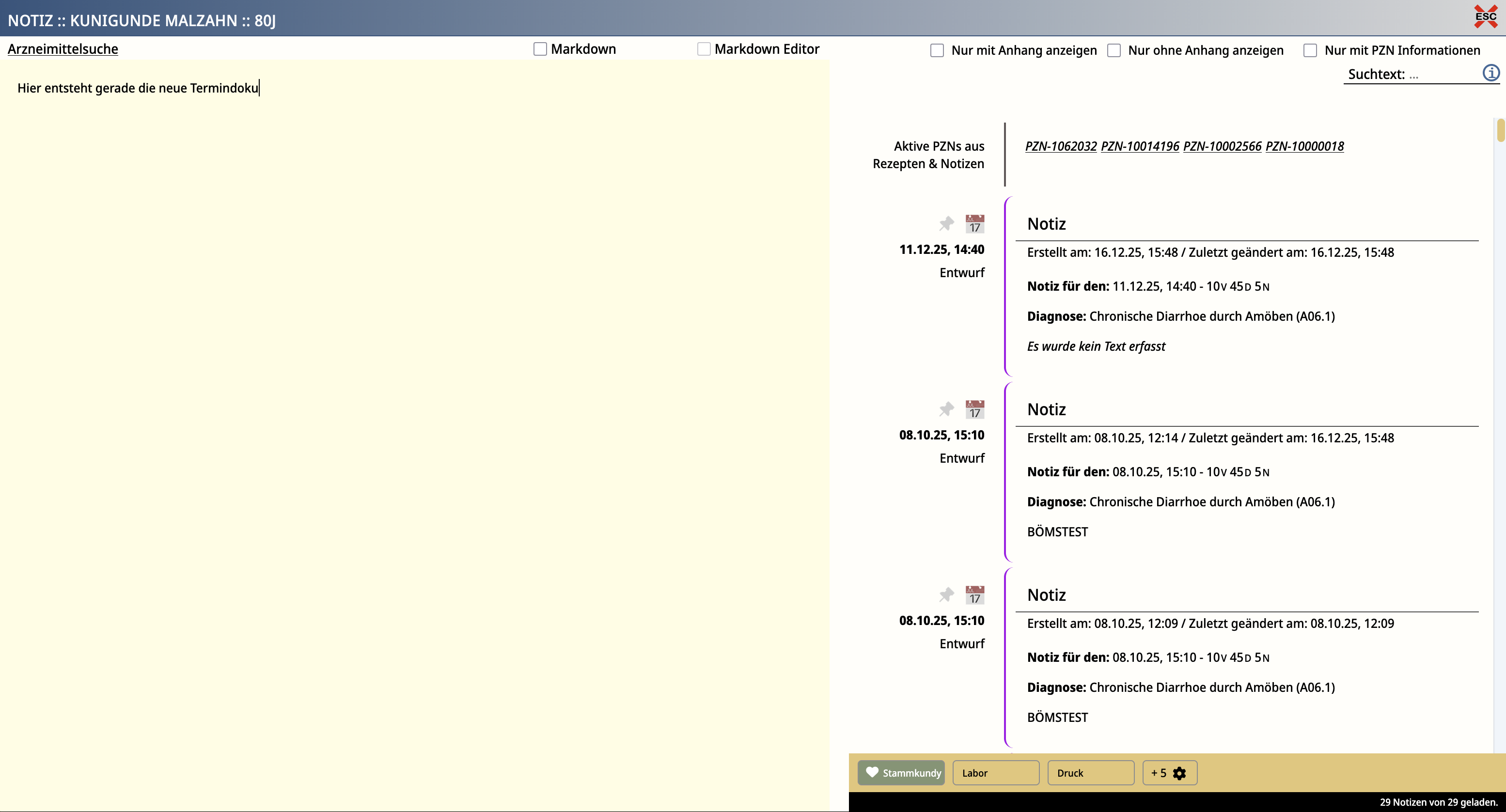Click the red ESC close icon
The width and height of the screenshot is (1506, 812).
point(1485,16)
